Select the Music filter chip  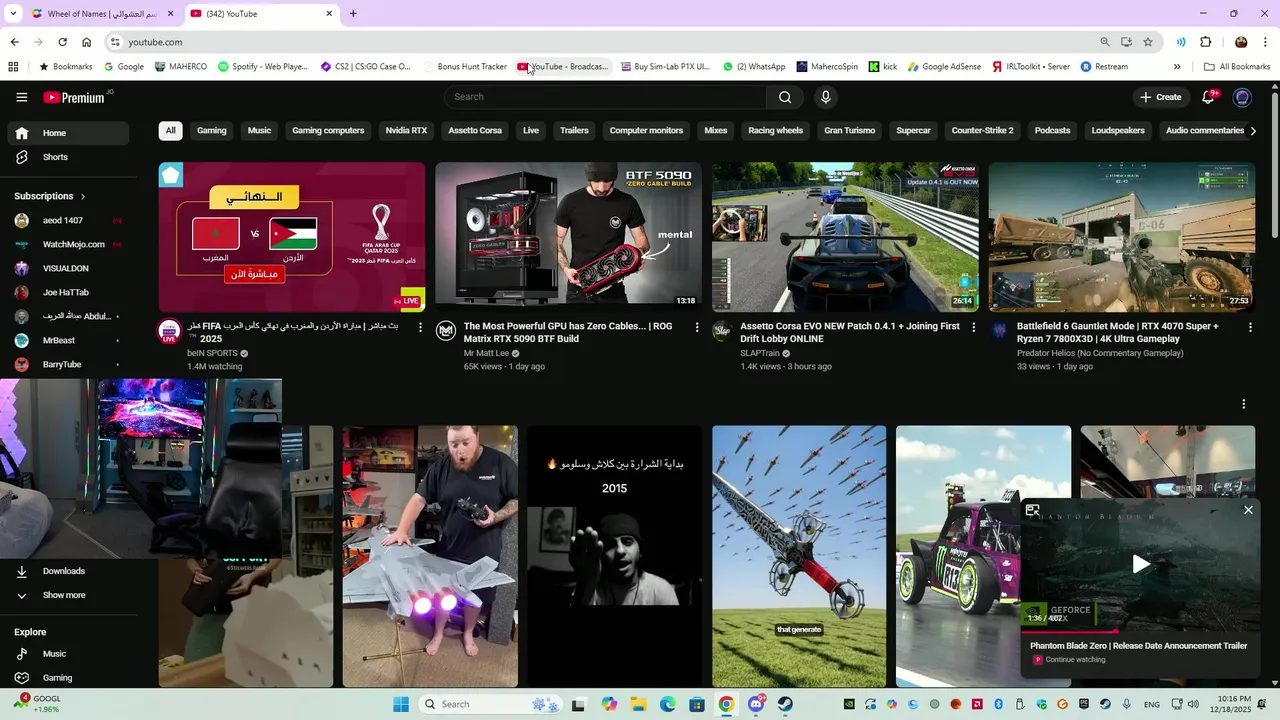tap(259, 130)
